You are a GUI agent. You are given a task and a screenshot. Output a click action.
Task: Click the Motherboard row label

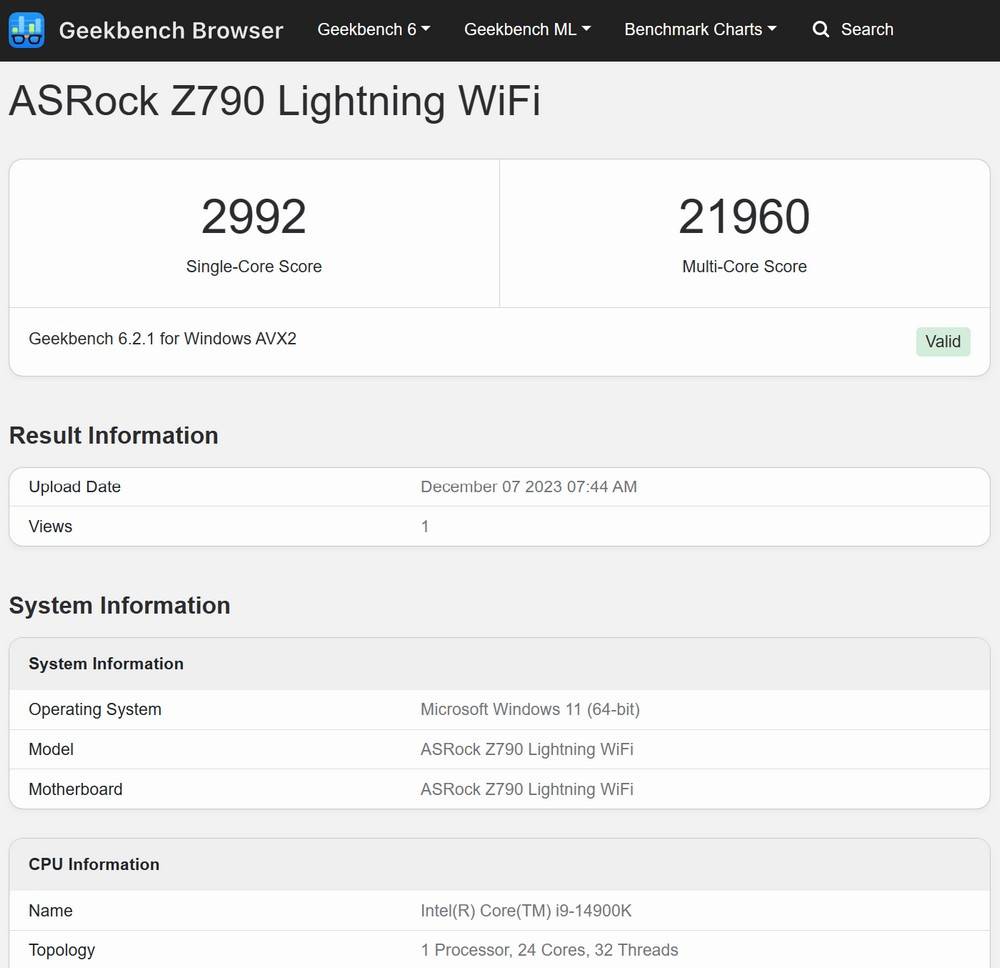(x=76, y=790)
